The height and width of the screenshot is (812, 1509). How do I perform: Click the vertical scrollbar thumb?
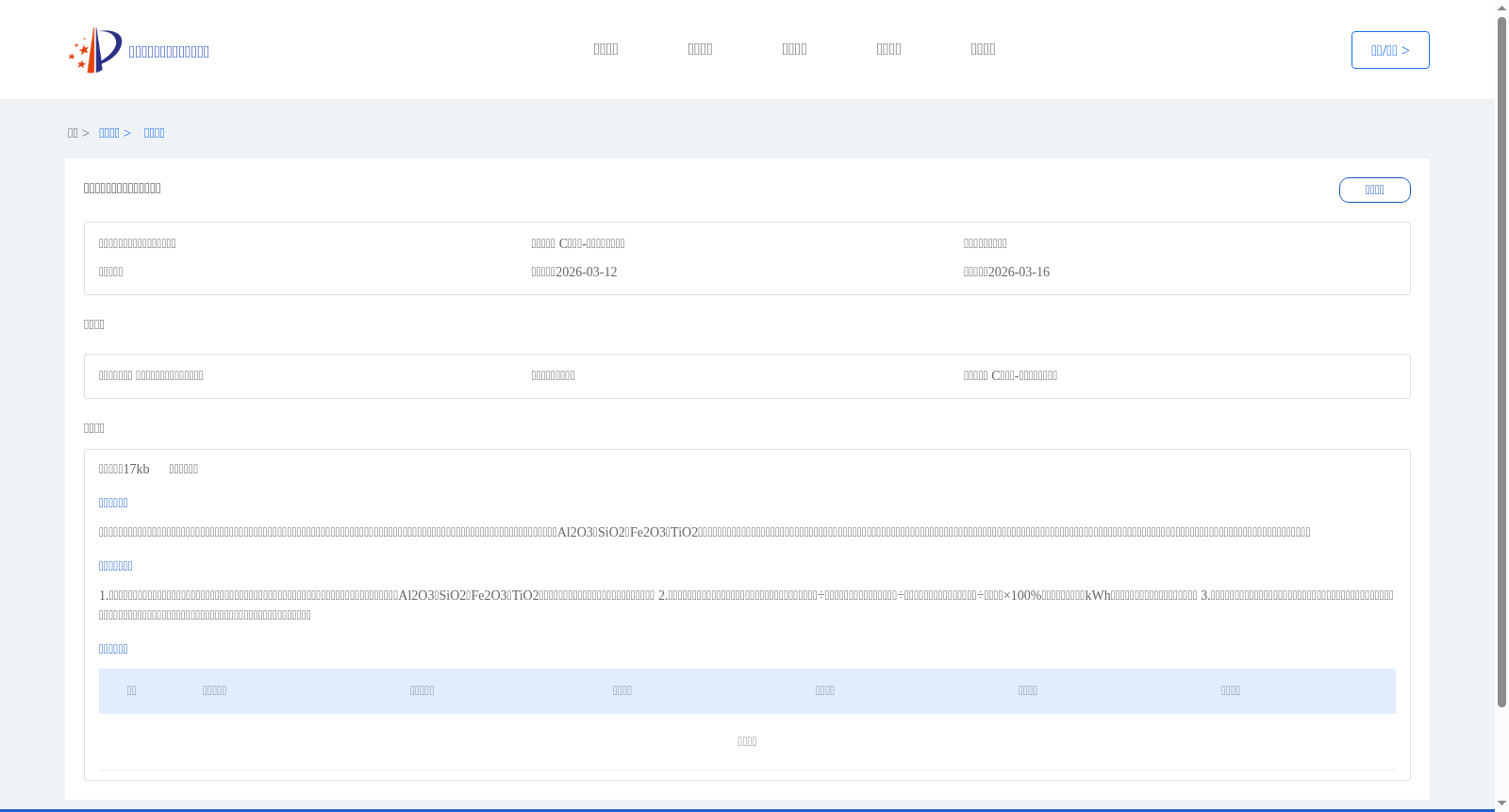point(1501,362)
